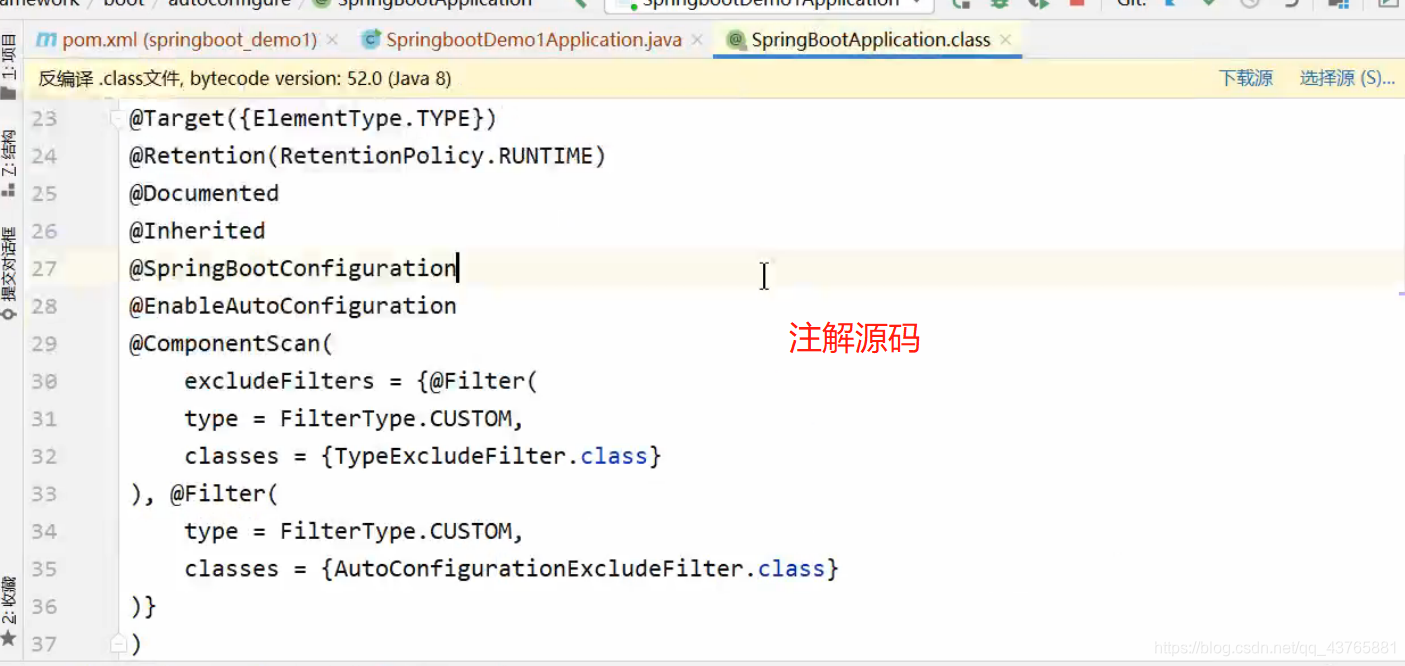Select the SpringBootApplication.class tab
1405x666 pixels.
point(870,40)
